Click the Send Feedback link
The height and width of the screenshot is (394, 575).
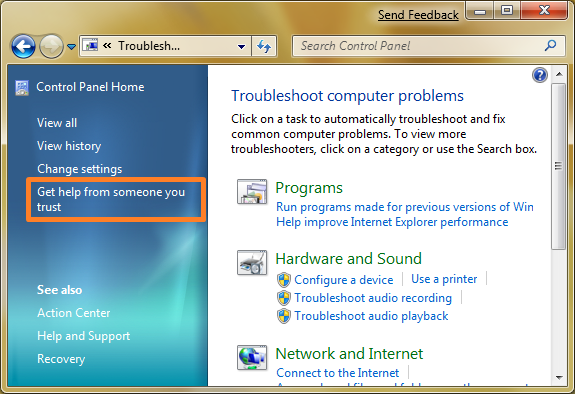418,15
